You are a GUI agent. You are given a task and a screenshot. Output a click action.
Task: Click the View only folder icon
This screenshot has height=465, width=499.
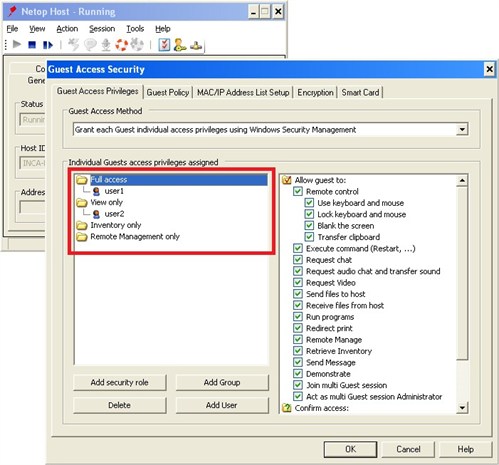[x=81, y=203]
